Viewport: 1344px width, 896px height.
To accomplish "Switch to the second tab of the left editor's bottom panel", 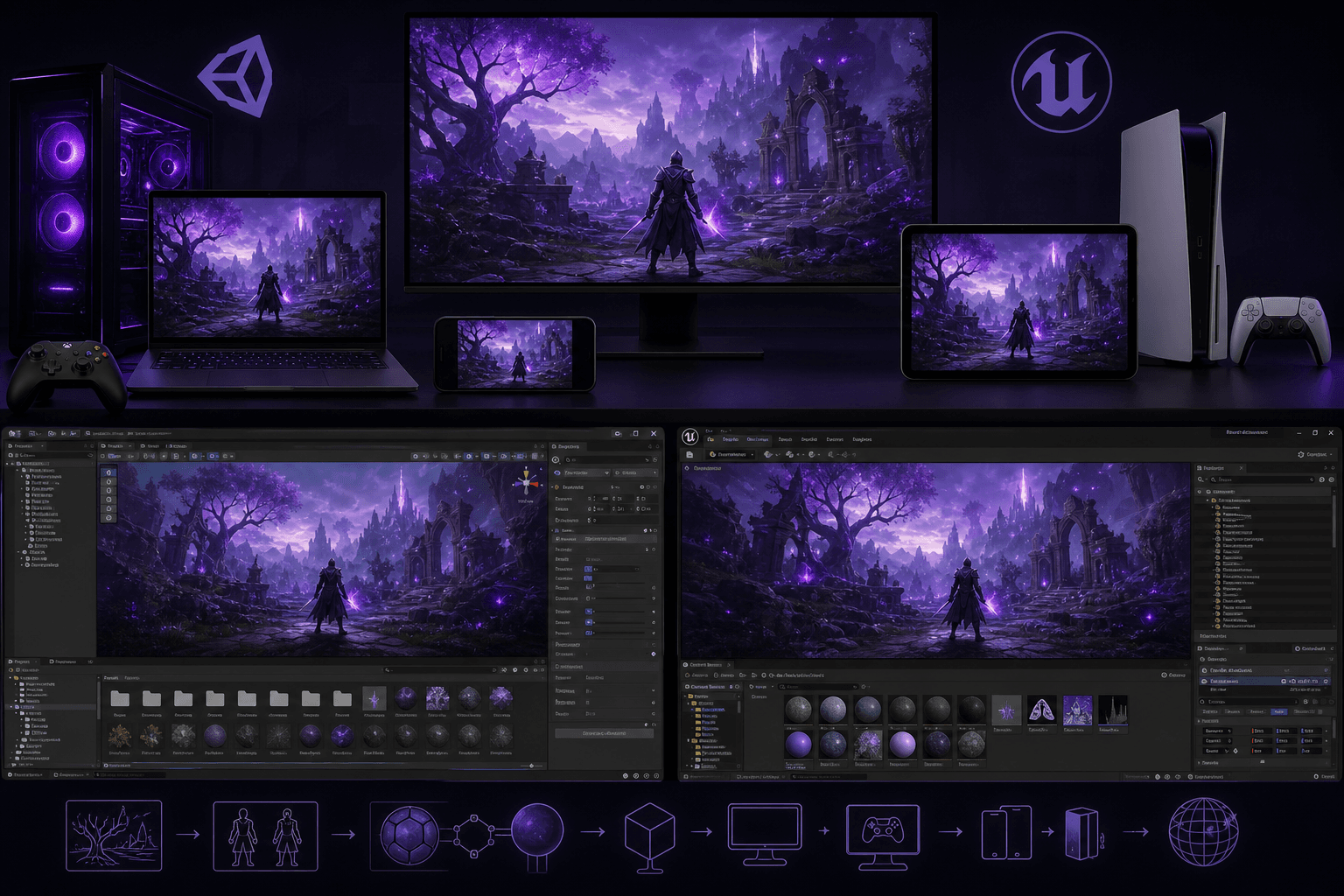I will tap(63, 661).
